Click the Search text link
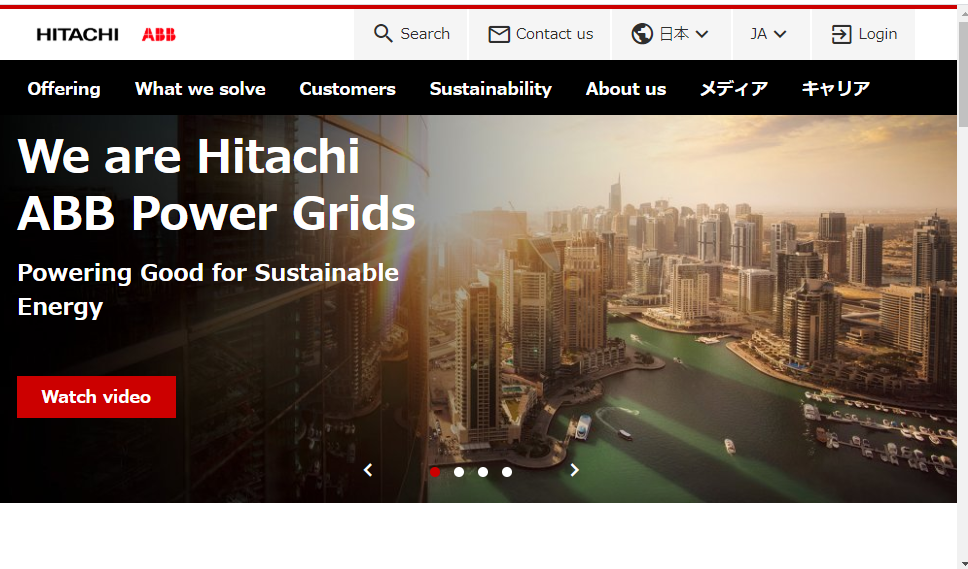Screen dimensions: 968x569 click(x=425, y=34)
